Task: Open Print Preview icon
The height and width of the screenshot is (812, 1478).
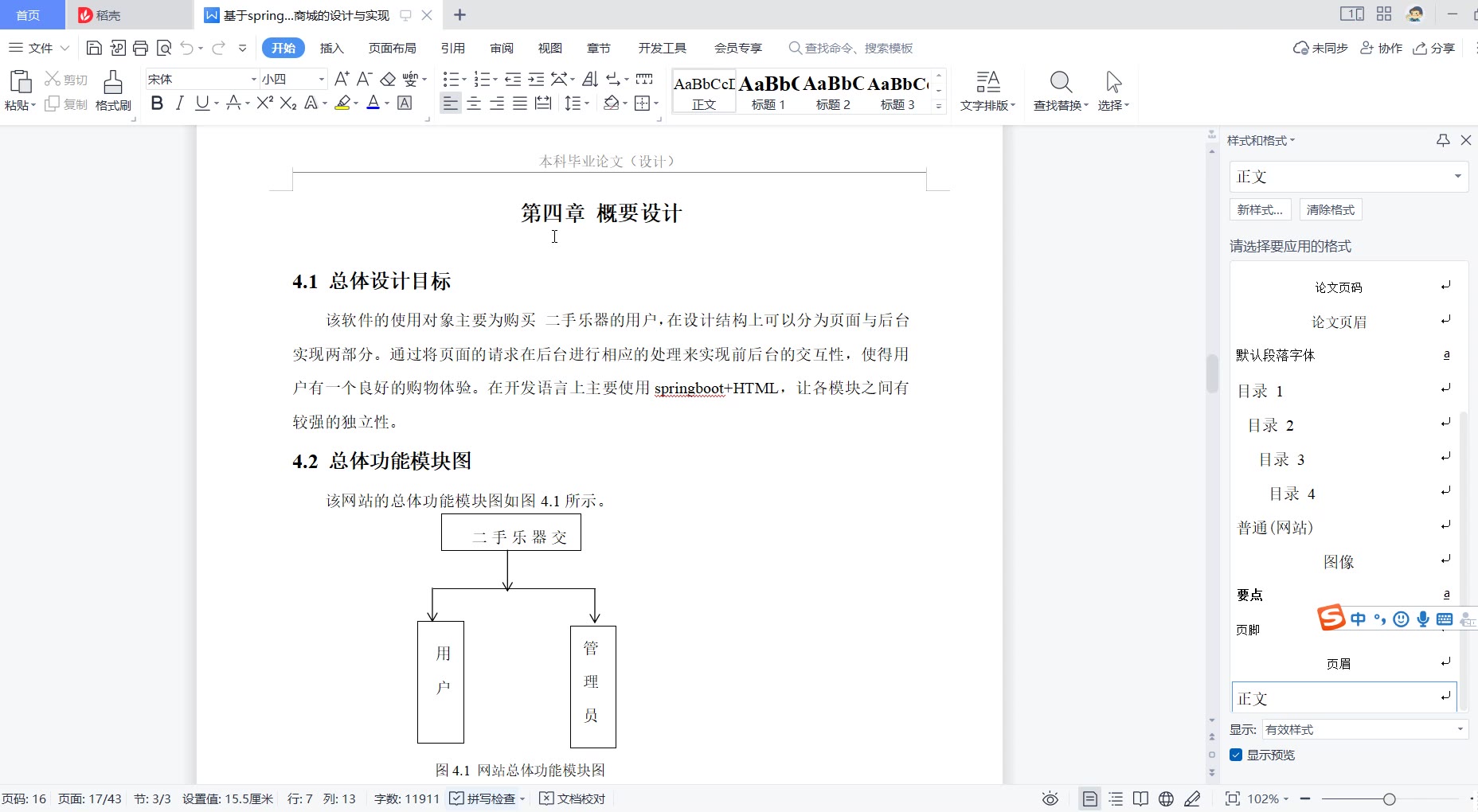Action: [164, 48]
